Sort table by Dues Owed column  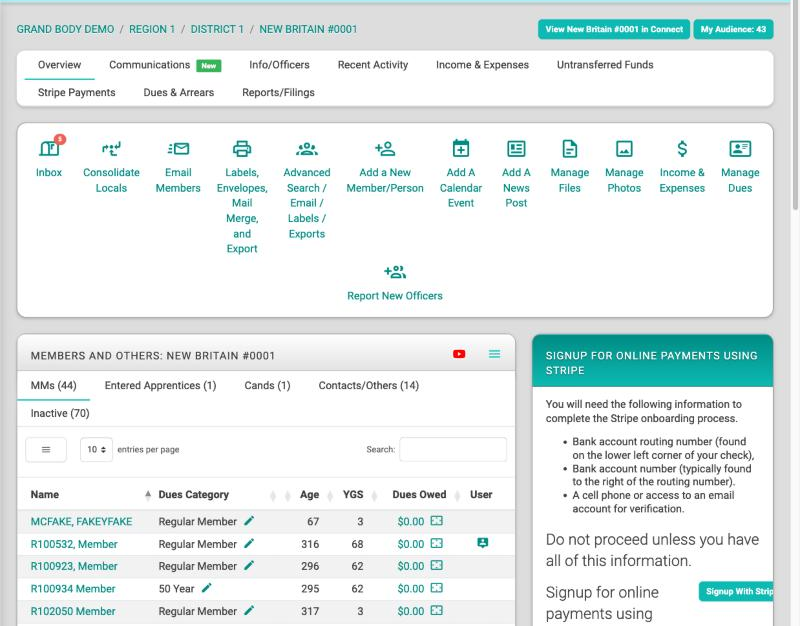(x=419, y=494)
